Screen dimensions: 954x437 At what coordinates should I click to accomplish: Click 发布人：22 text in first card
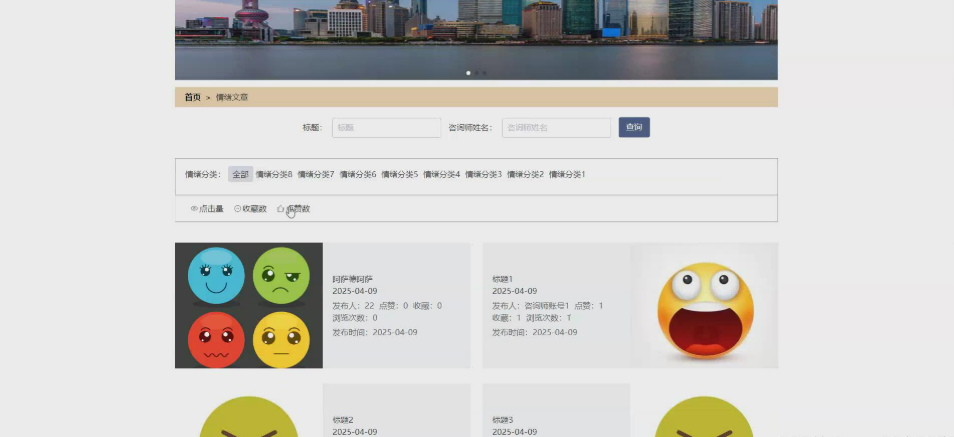pos(353,306)
